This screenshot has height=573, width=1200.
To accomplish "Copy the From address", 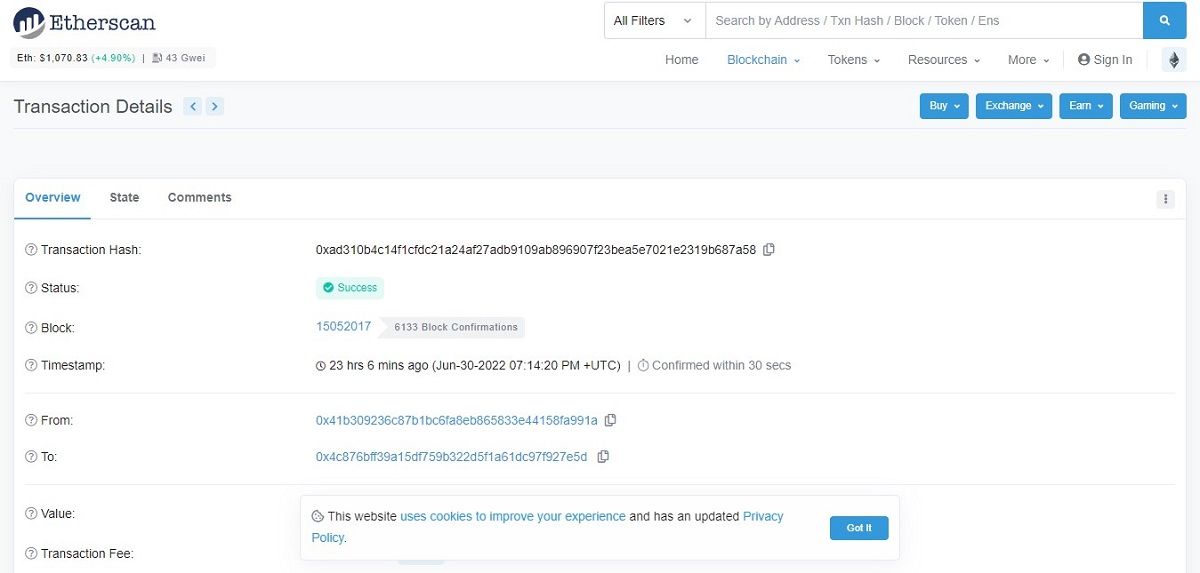I will pos(610,421).
